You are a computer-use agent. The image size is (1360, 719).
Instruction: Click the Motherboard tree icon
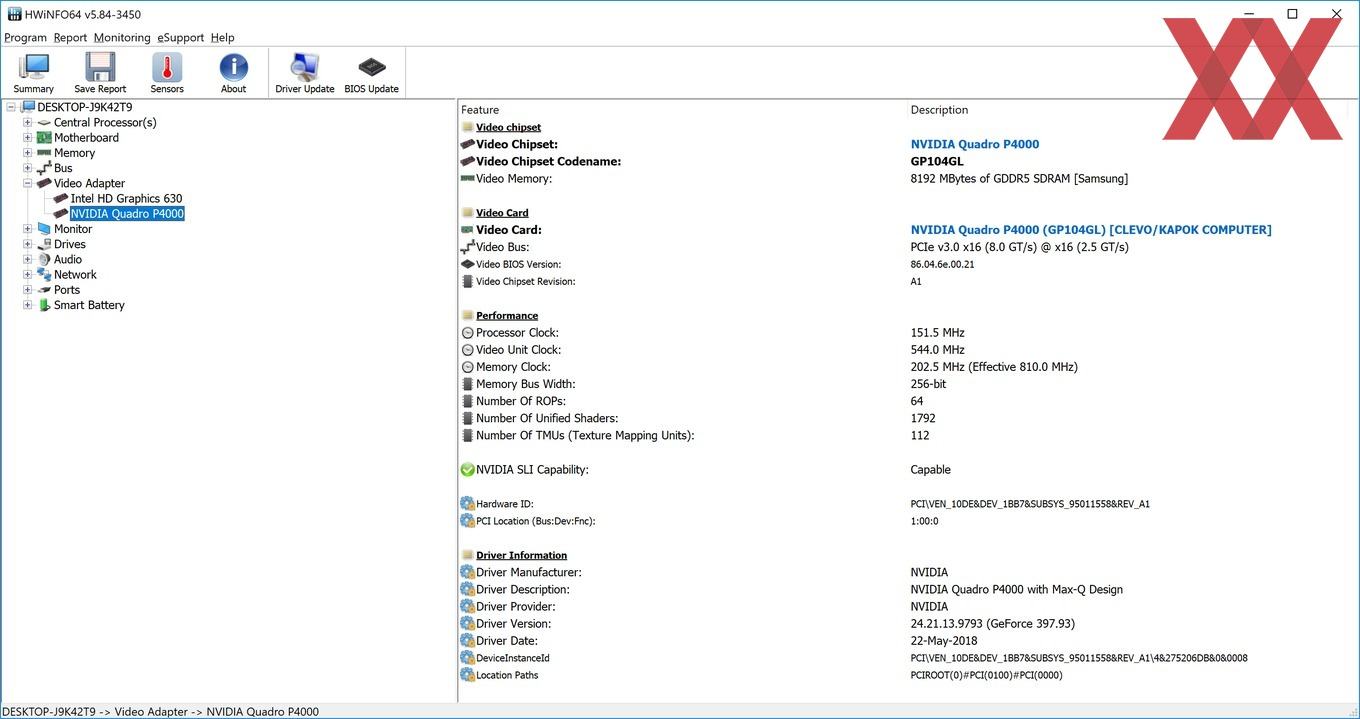[44, 137]
